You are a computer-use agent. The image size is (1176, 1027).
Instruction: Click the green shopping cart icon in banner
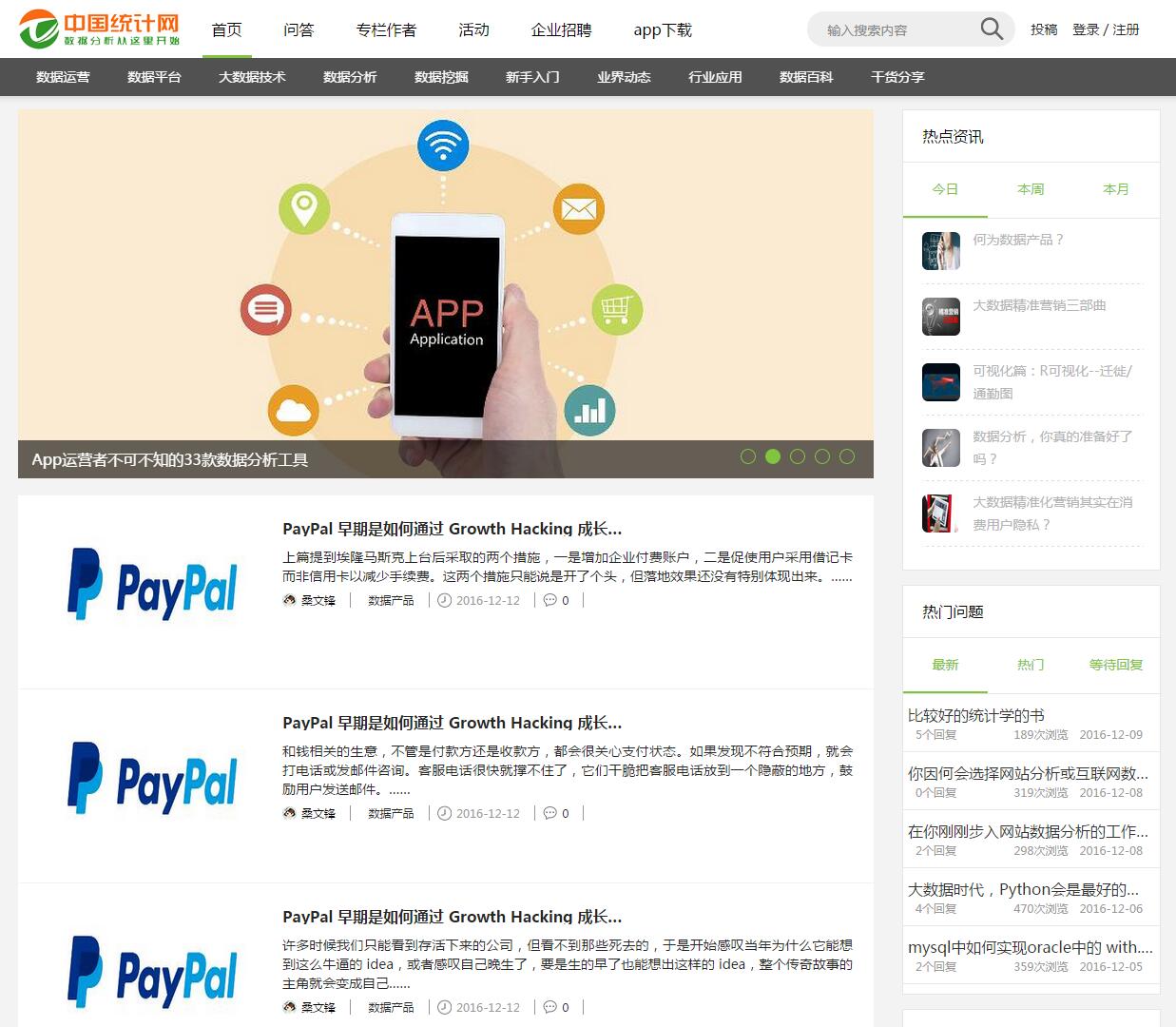tap(617, 309)
